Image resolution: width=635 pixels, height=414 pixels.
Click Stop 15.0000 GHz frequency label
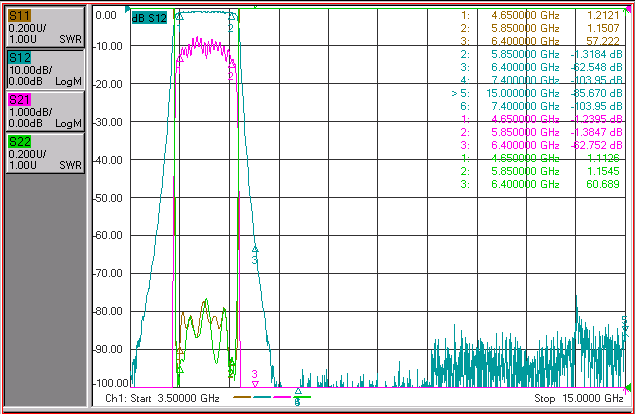click(x=579, y=398)
